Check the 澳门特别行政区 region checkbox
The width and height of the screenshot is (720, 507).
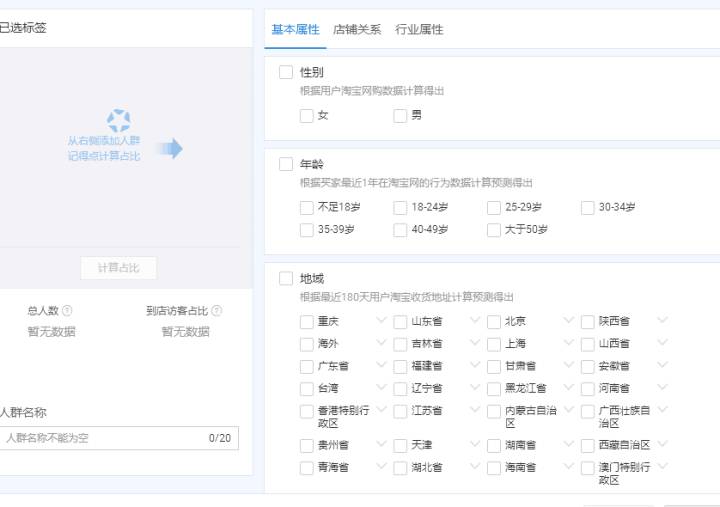[x=588, y=468]
